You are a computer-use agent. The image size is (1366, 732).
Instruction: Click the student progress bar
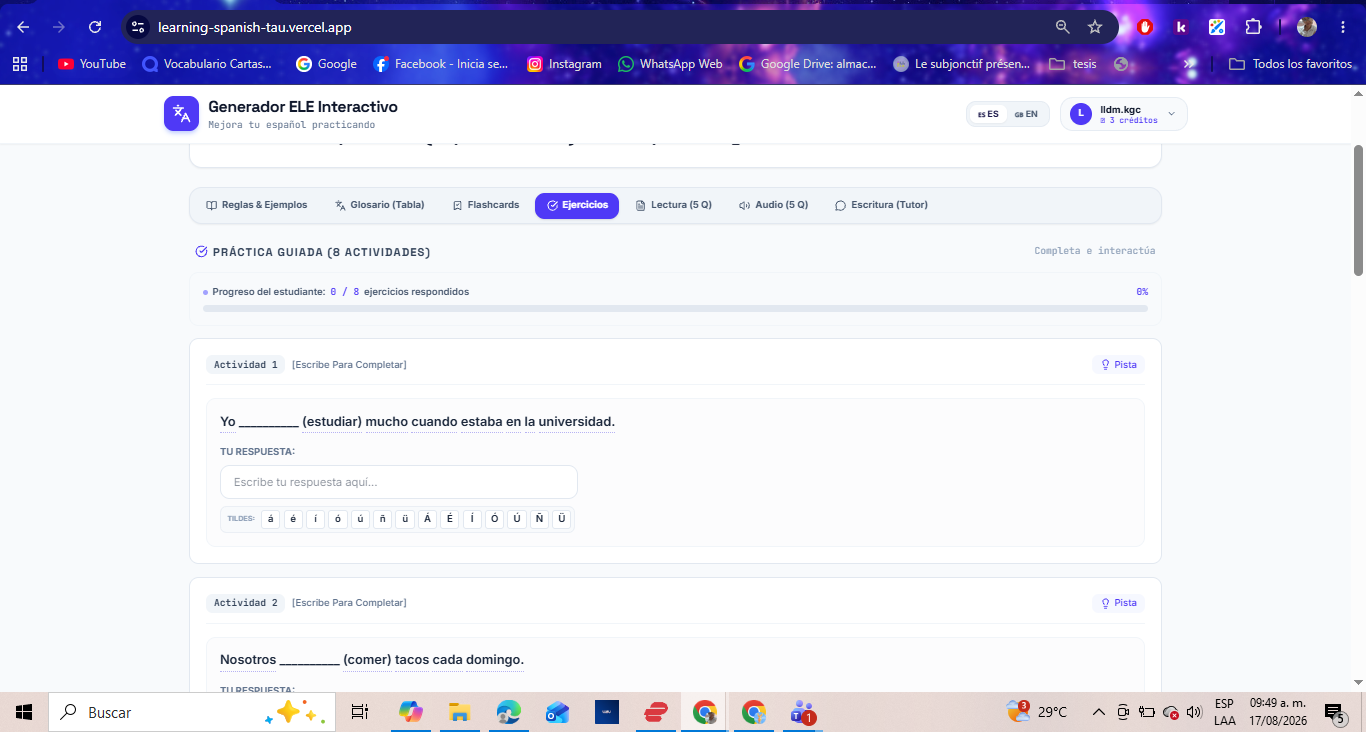tap(675, 309)
